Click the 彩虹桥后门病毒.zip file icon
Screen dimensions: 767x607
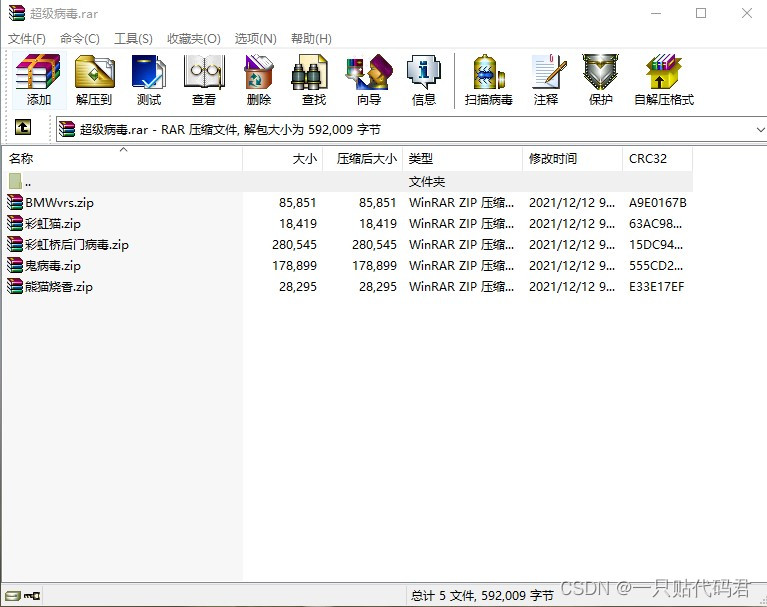coord(15,245)
